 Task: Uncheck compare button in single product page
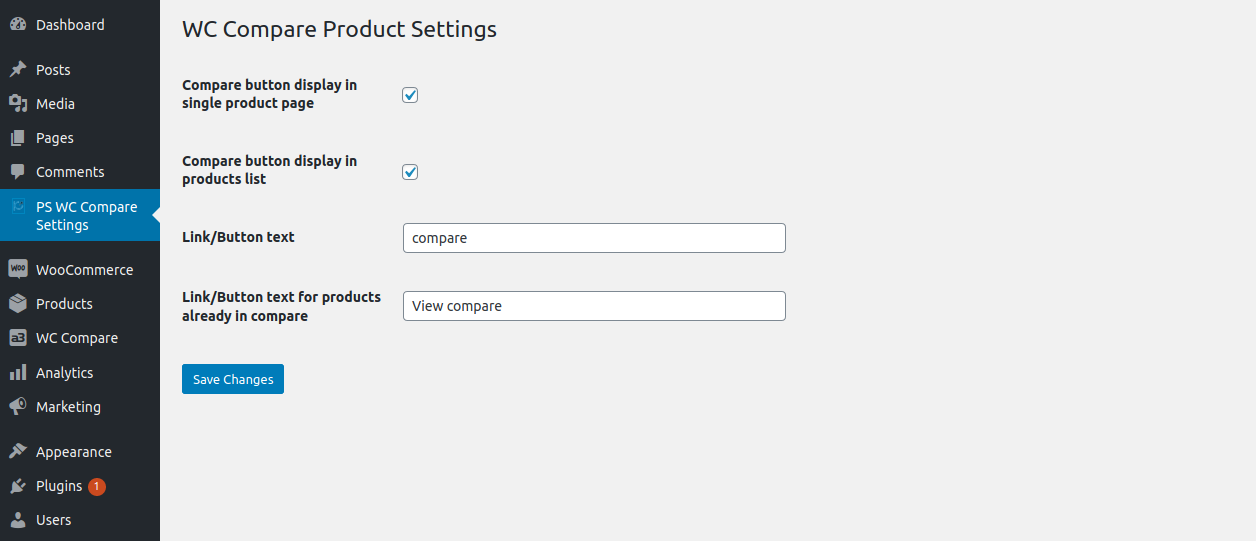[410, 95]
